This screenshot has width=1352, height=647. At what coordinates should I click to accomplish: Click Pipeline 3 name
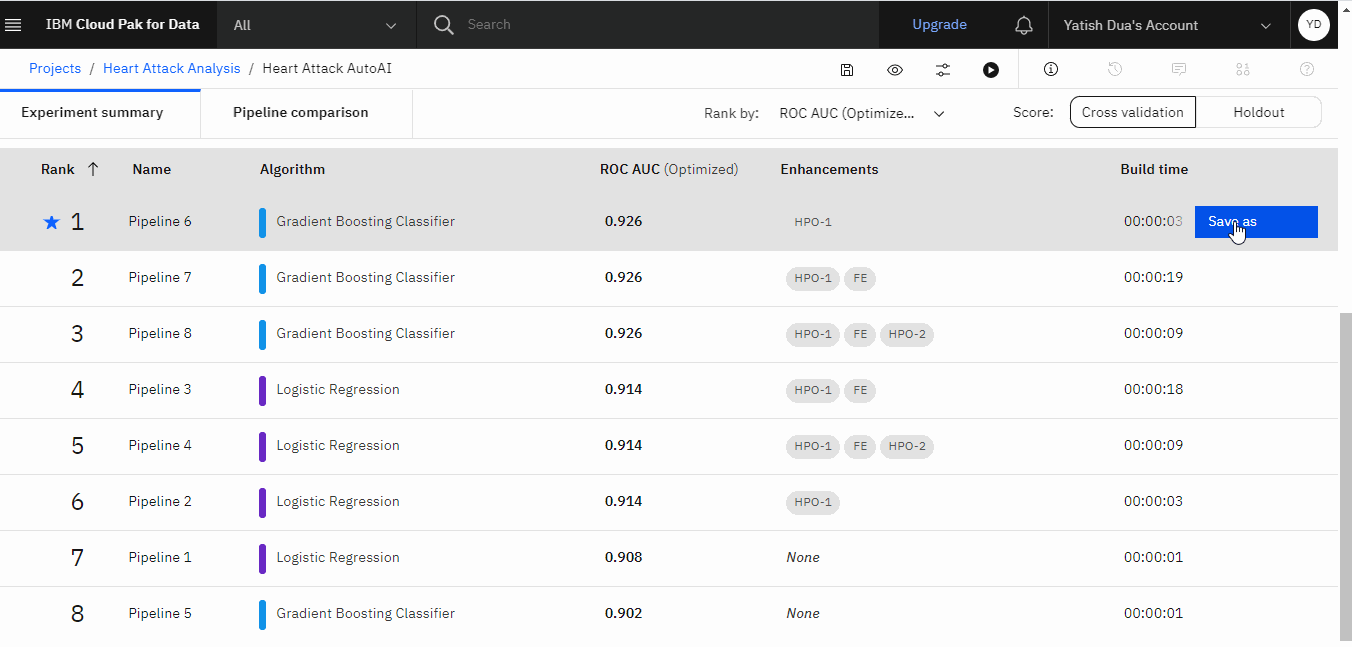pyautogui.click(x=160, y=390)
